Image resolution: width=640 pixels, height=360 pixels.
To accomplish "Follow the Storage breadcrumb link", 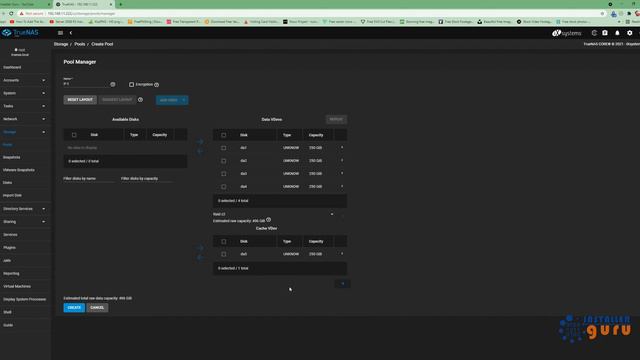I will [61, 44].
